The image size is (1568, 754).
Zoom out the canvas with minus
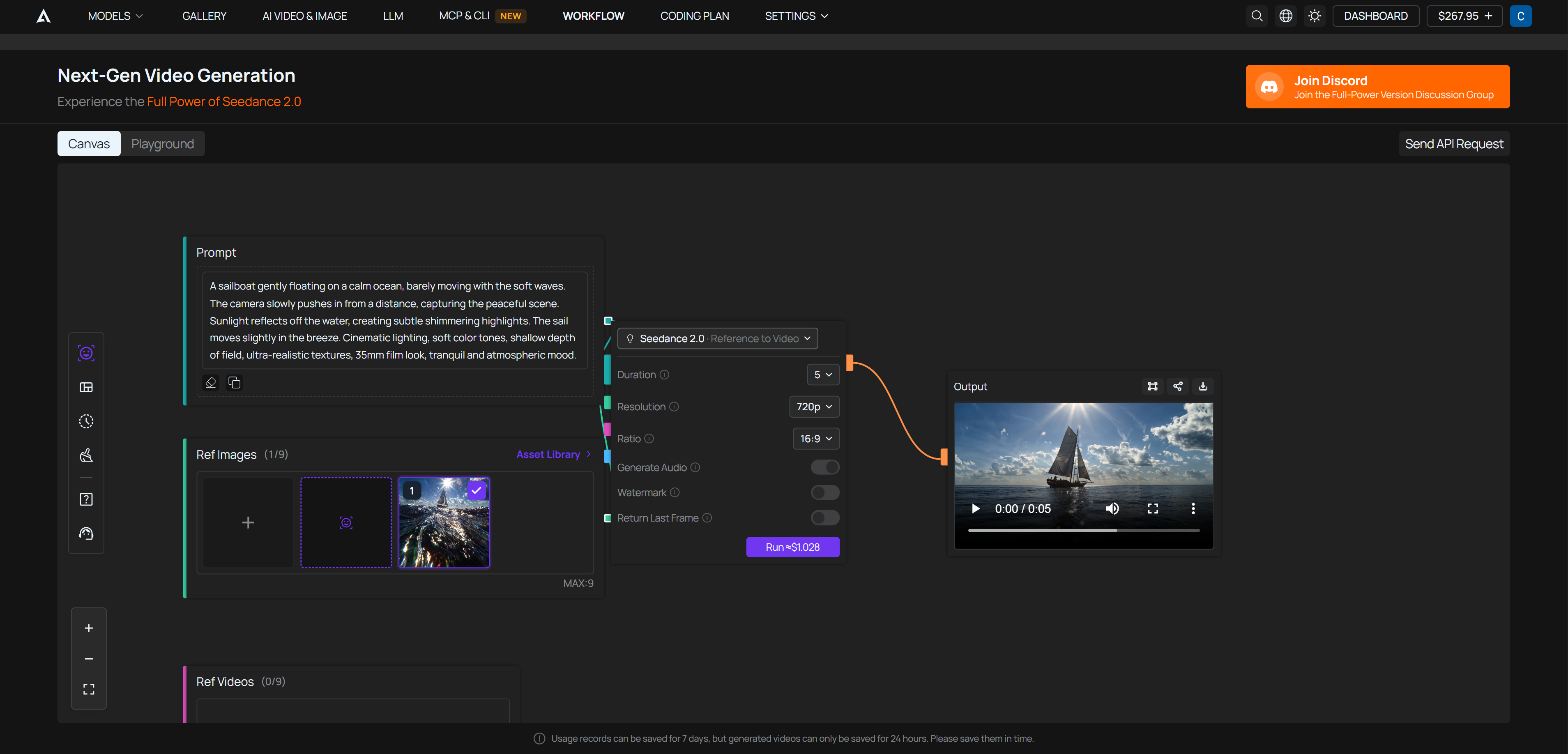click(89, 658)
